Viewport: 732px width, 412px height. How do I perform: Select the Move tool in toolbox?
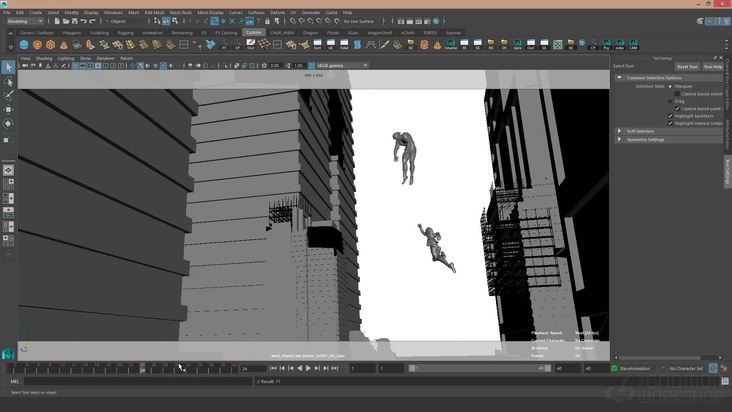(x=8, y=109)
